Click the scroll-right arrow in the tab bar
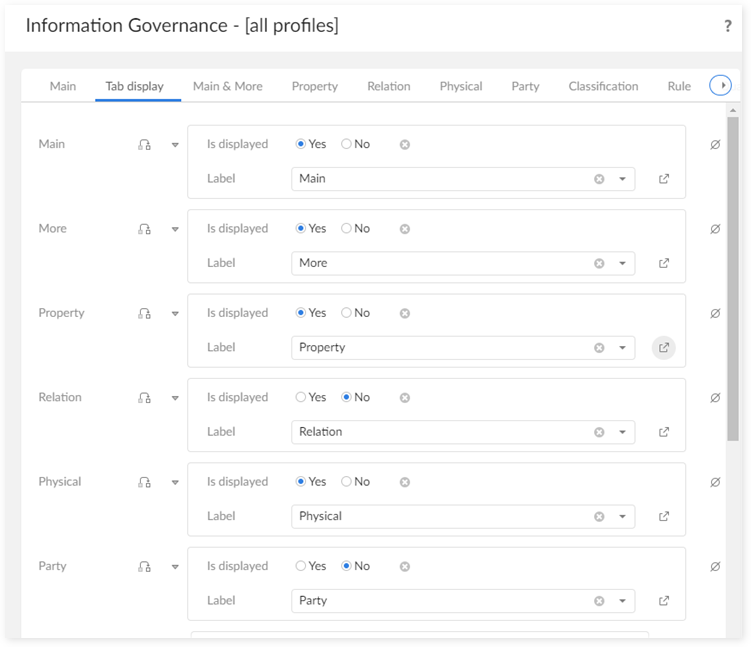The width and height of the screenshot is (751, 647). pyautogui.click(x=720, y=86)
